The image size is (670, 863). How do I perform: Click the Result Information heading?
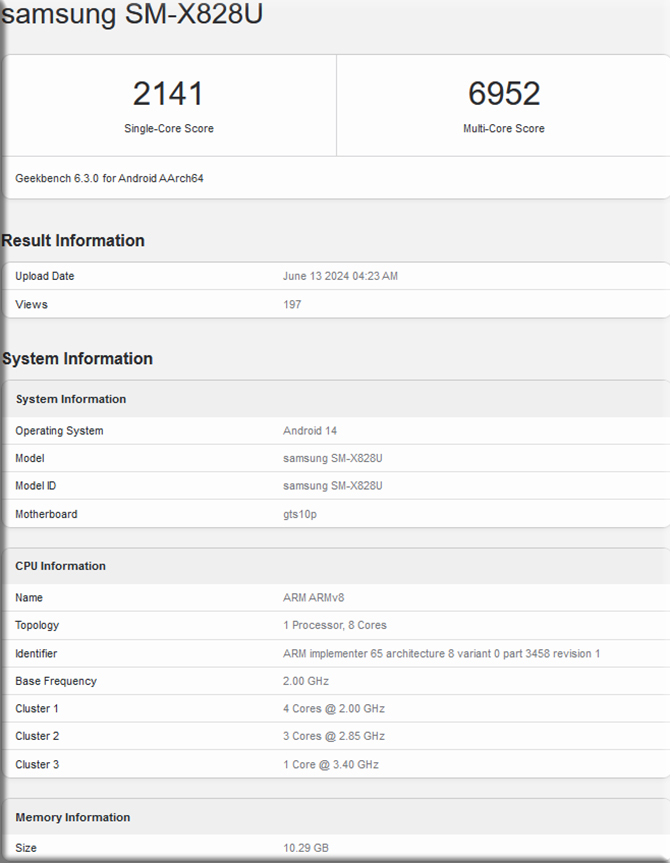[73, 241]
